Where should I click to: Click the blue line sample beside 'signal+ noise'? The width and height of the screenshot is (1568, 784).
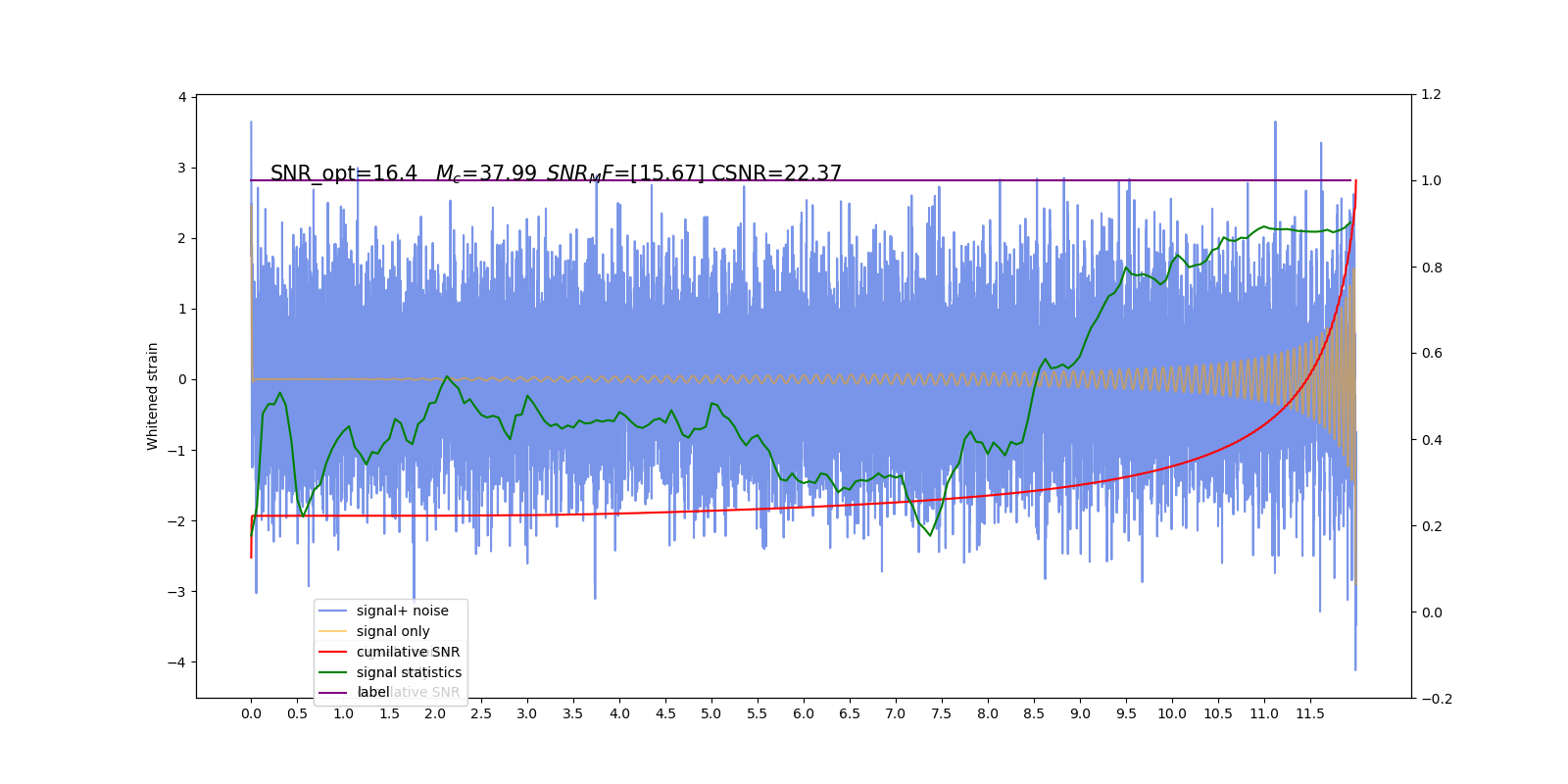(333, 611)
